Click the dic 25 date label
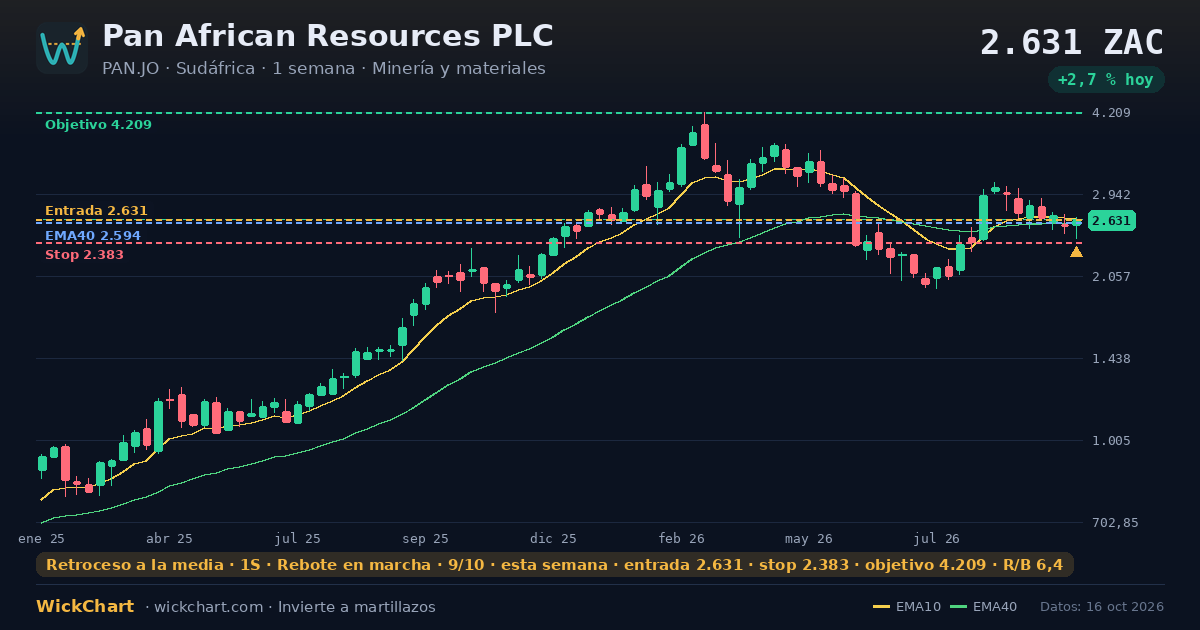 pyautogui.click(x=554, y=538)
